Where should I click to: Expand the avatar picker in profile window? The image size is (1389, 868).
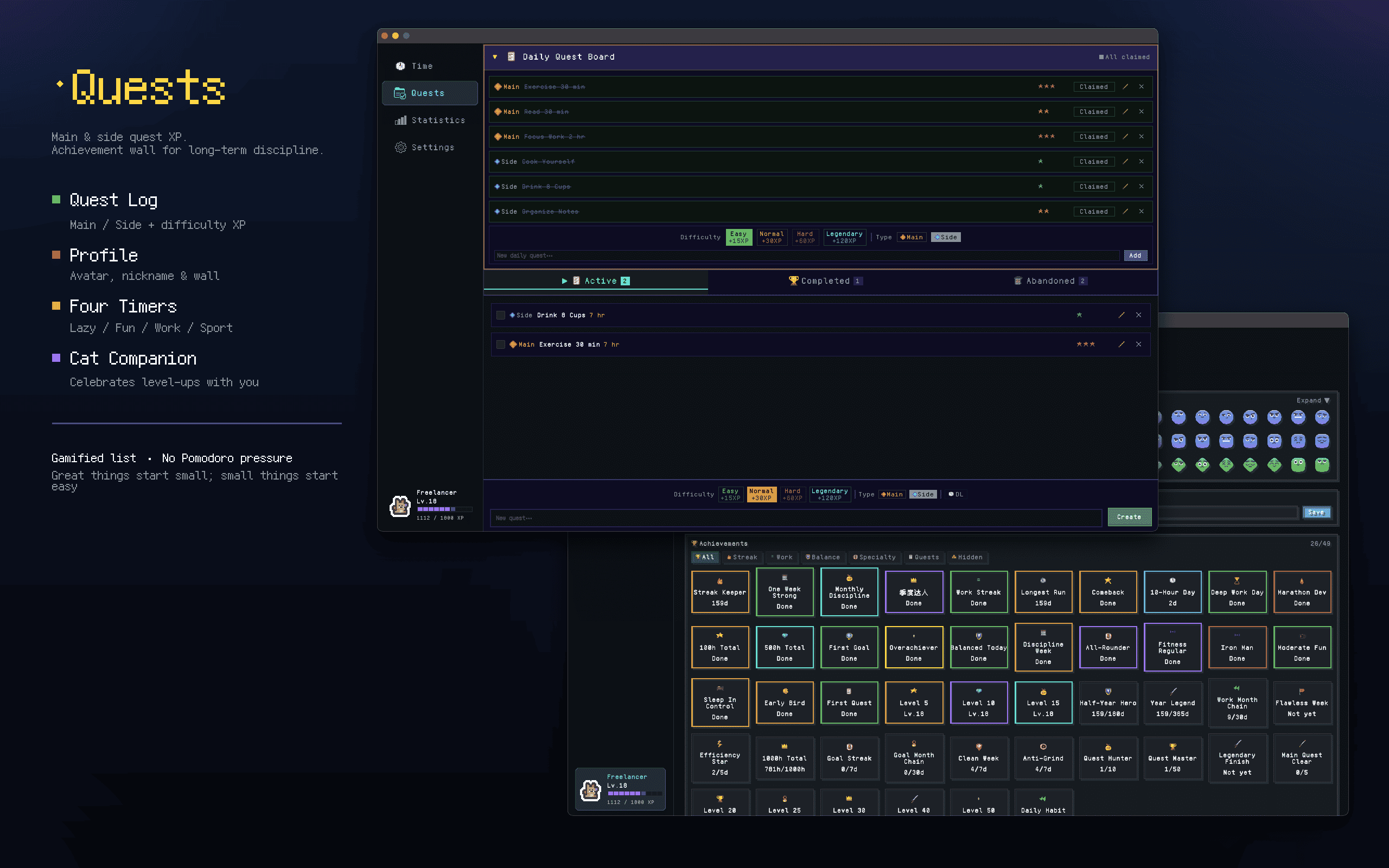[1312, 400]
